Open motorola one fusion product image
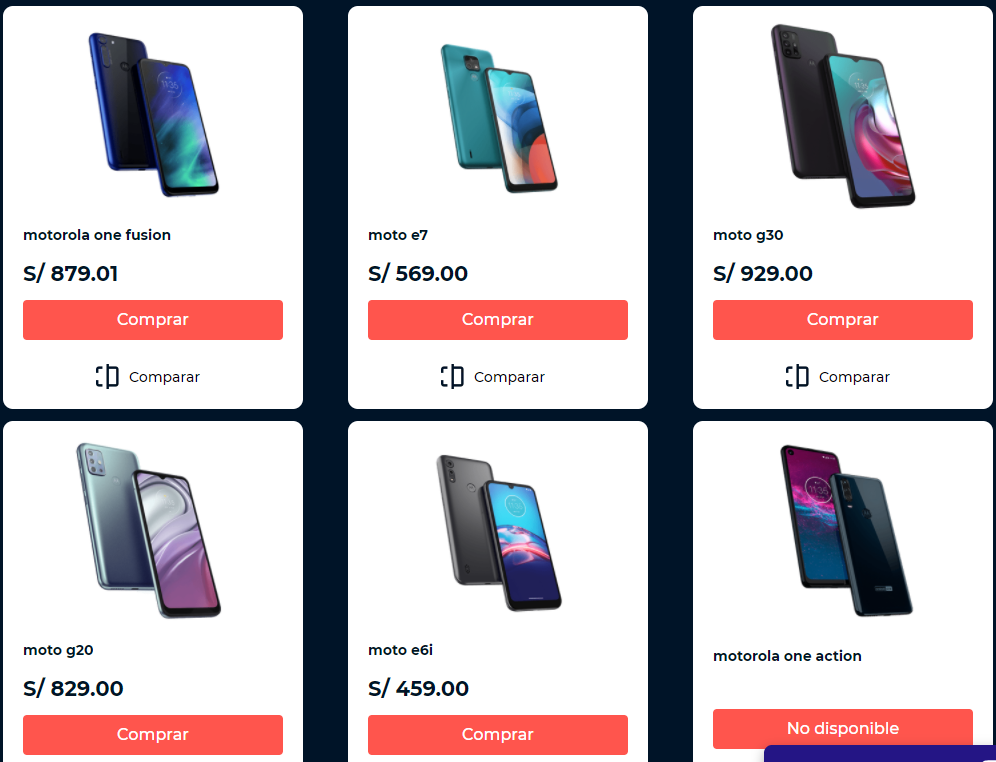Image resolution: width=996 pixels, height=762 pixels. pyautogui.click(x=153, y=114)
